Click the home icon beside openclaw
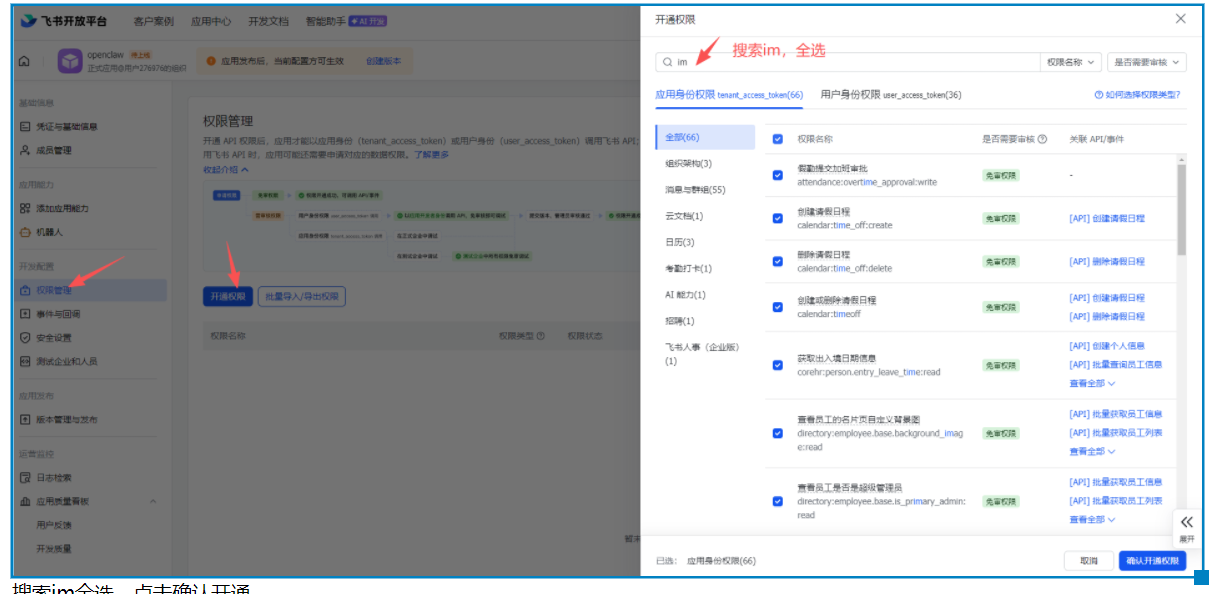 click(x=24, y=61)
